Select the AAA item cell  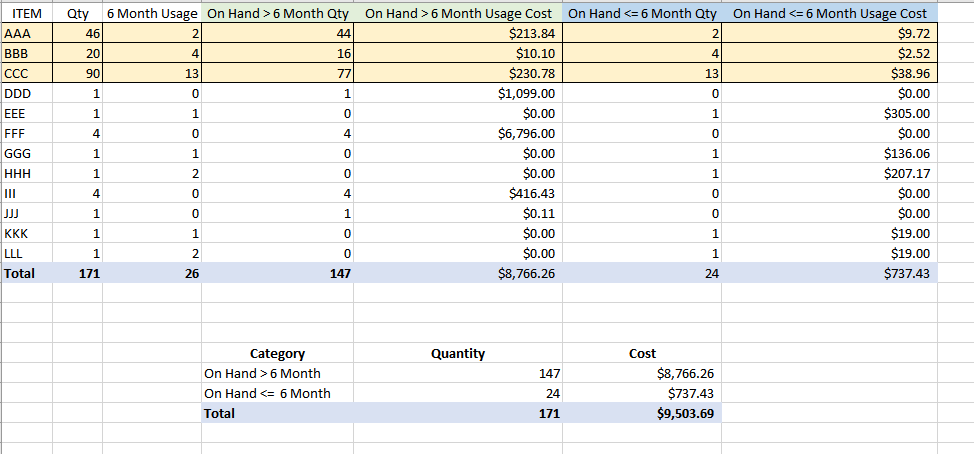tap(27, 34)
